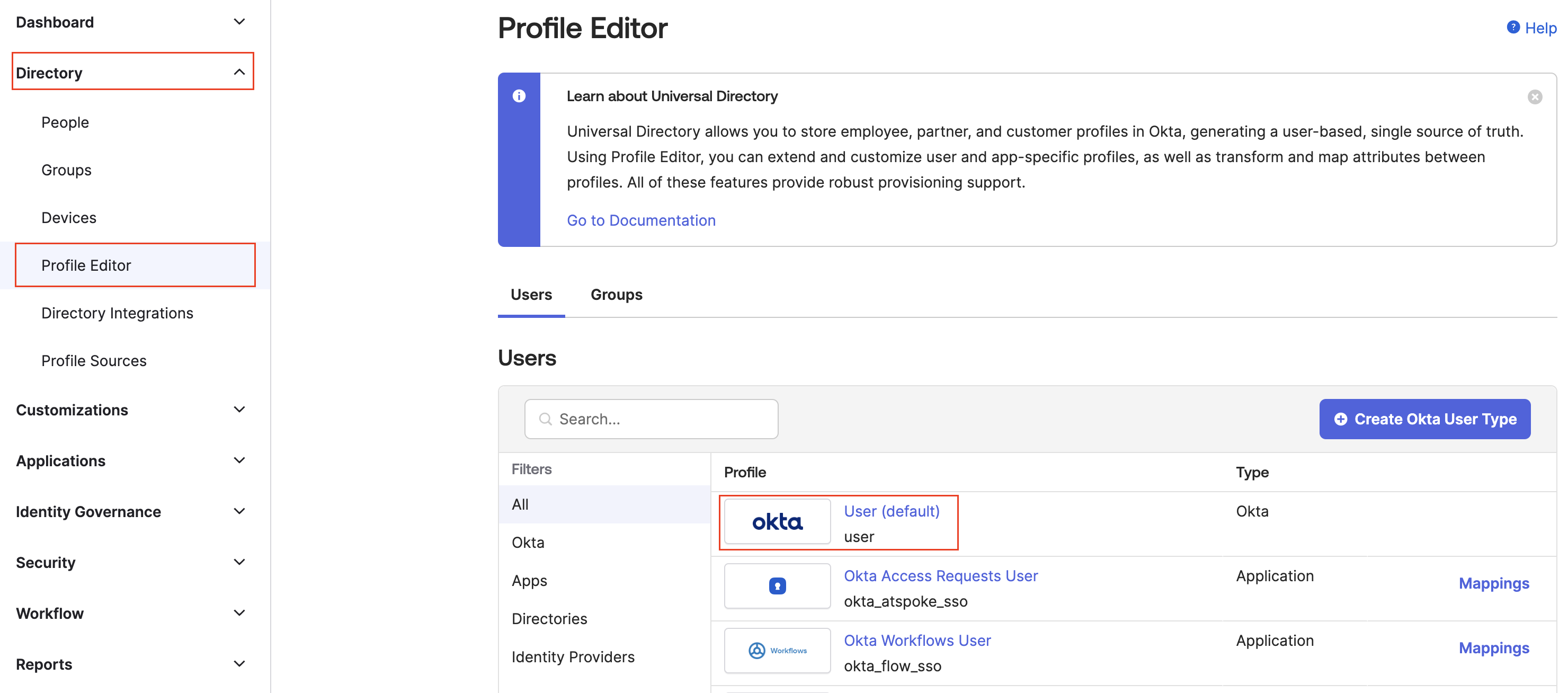Screen dimensions: 1568x693
Task: Select the All filter
Action: [x=604, y=504]
